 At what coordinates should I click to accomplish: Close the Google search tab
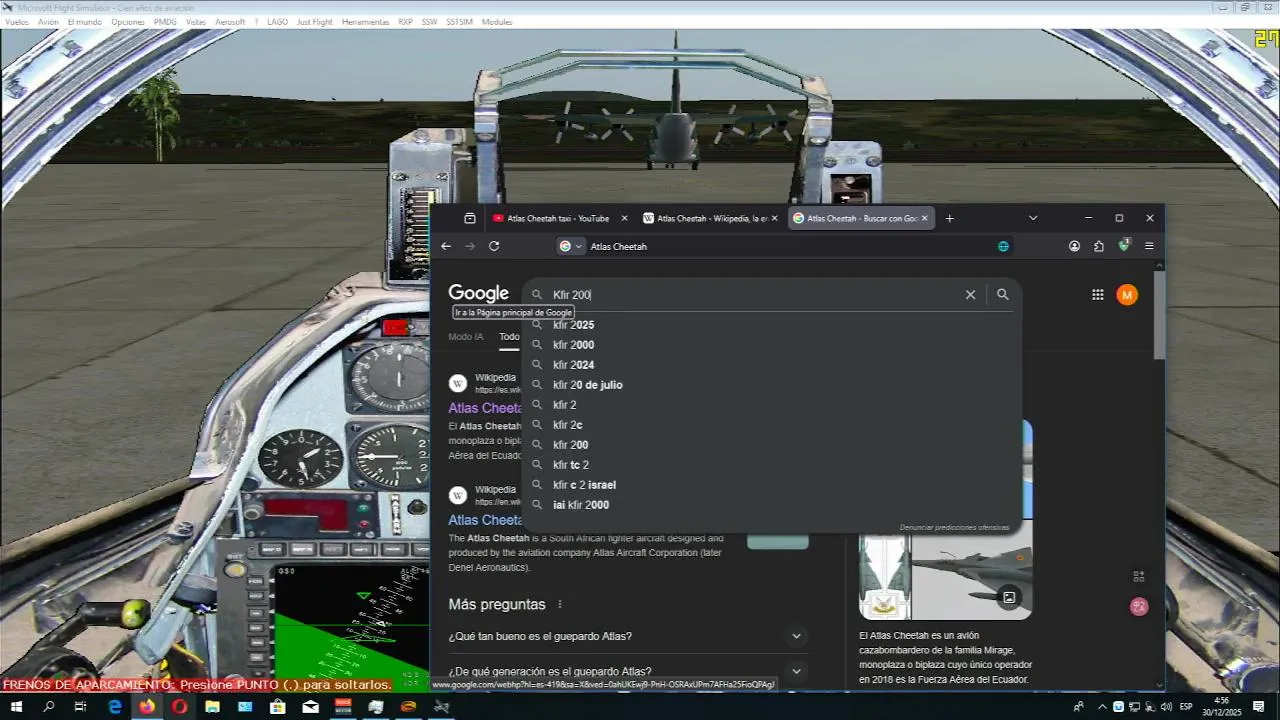(x=925, y=218)
